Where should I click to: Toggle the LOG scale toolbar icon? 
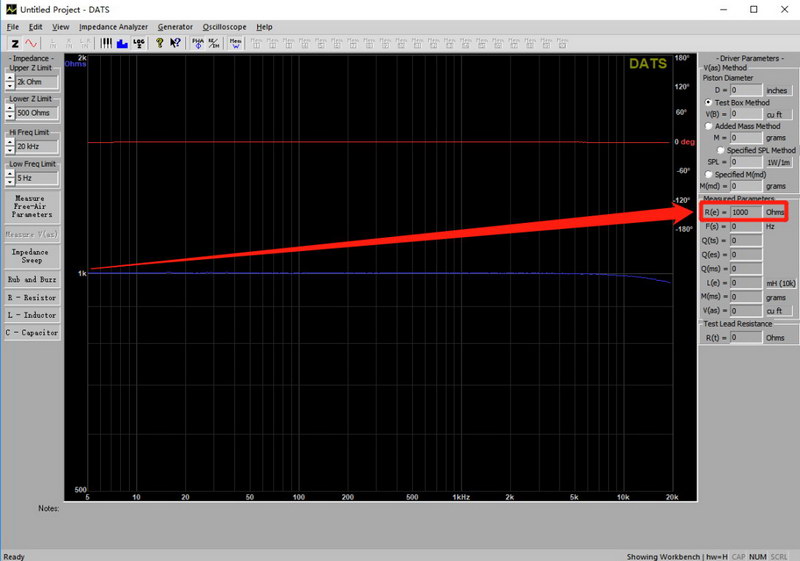click(x=138, y=43)
